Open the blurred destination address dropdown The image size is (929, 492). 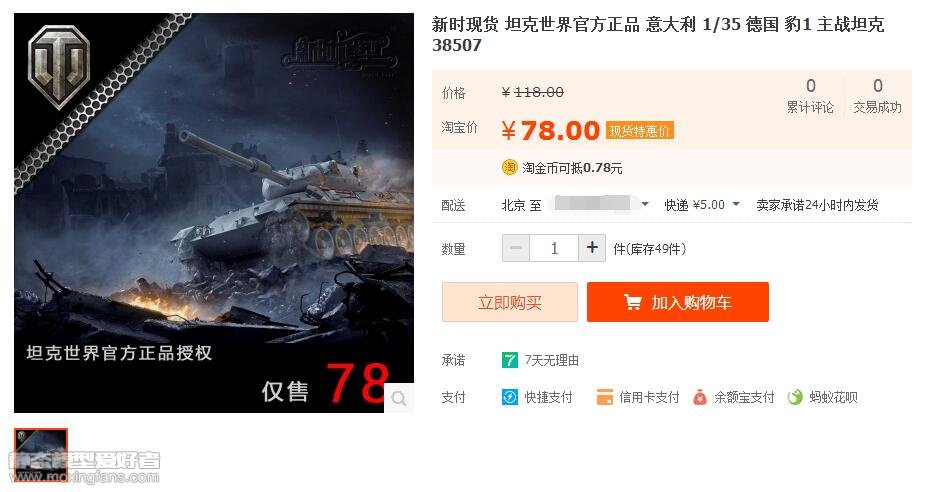(x=598, y=205)
